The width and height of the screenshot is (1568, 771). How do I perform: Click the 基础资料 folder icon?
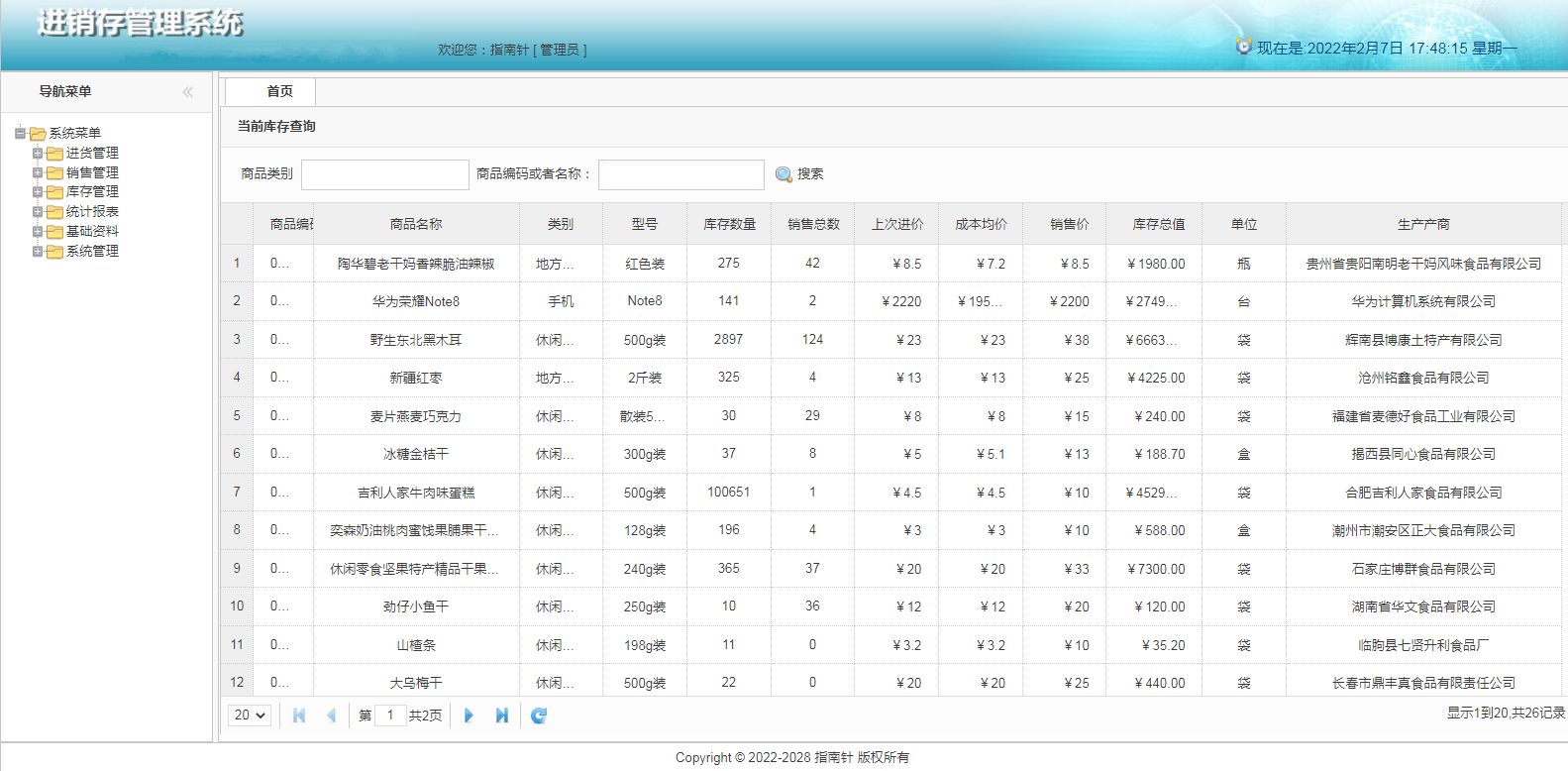click(55, 232)
